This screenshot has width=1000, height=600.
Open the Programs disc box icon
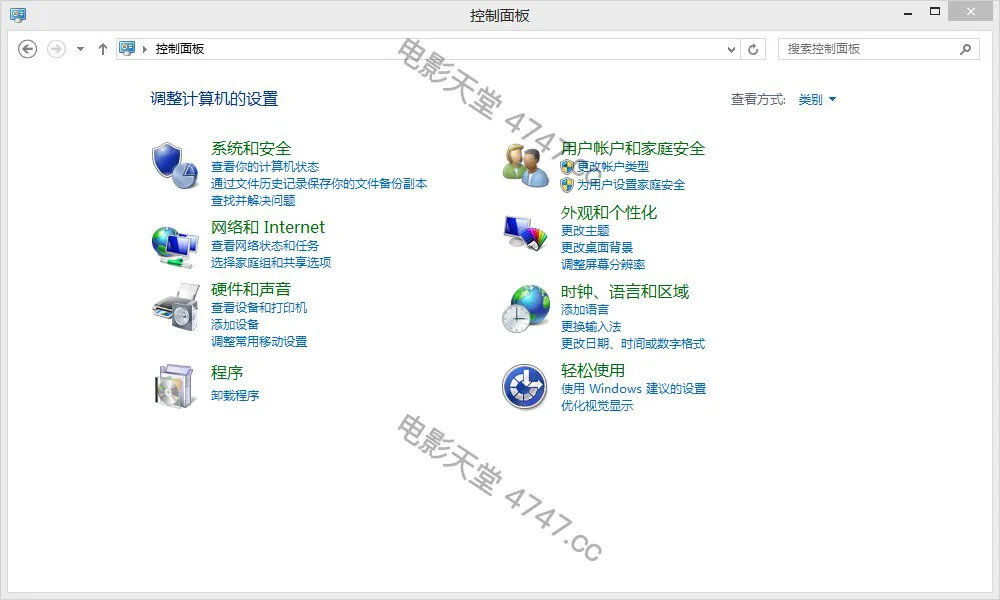175,385
